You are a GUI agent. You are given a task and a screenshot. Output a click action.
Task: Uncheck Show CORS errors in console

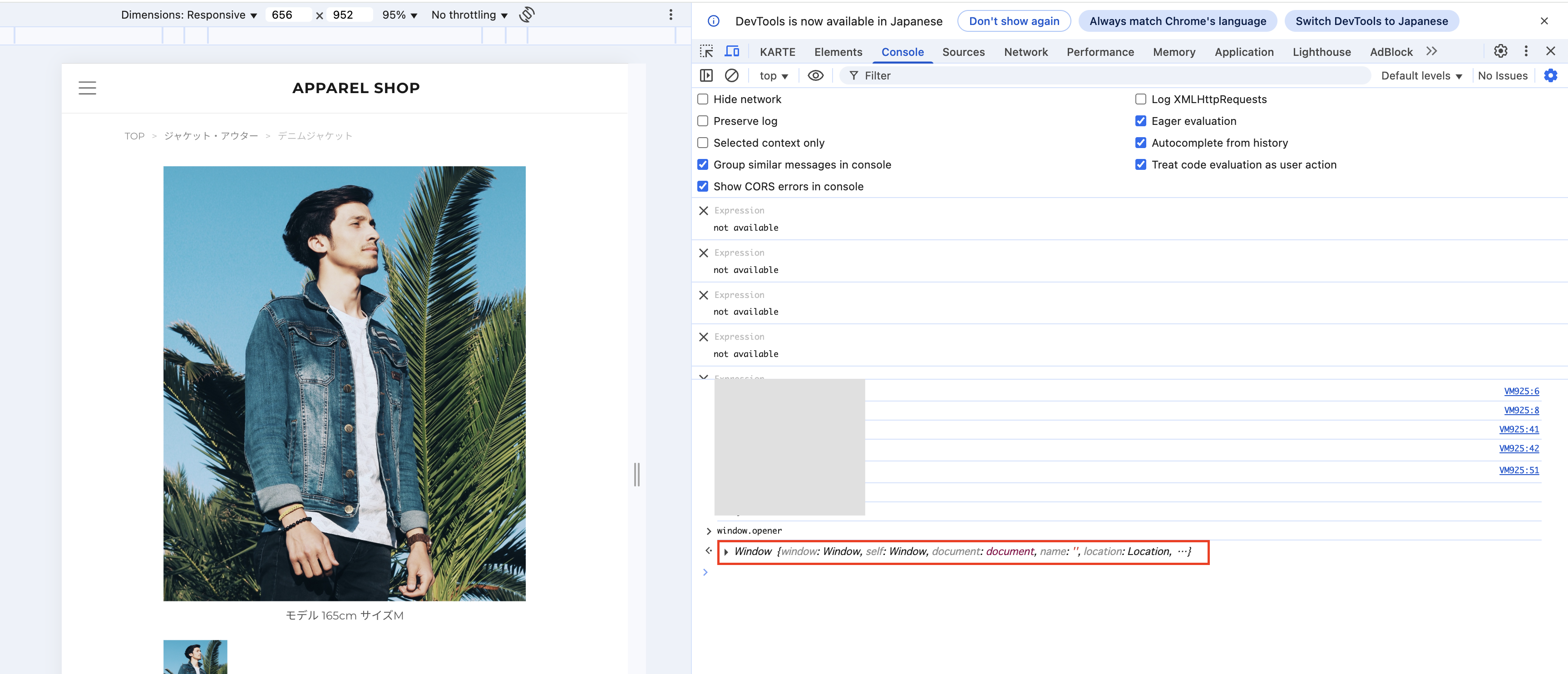[703, 187]
